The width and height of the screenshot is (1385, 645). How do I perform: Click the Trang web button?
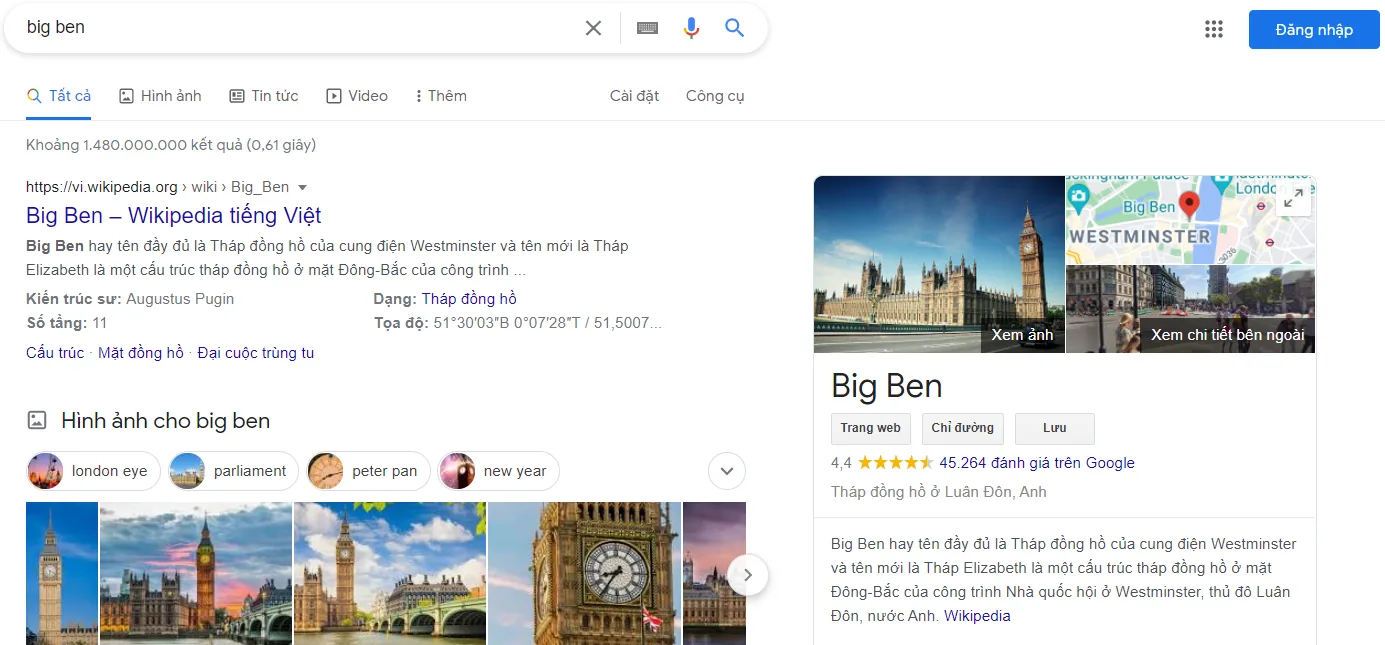pos(870,428)
